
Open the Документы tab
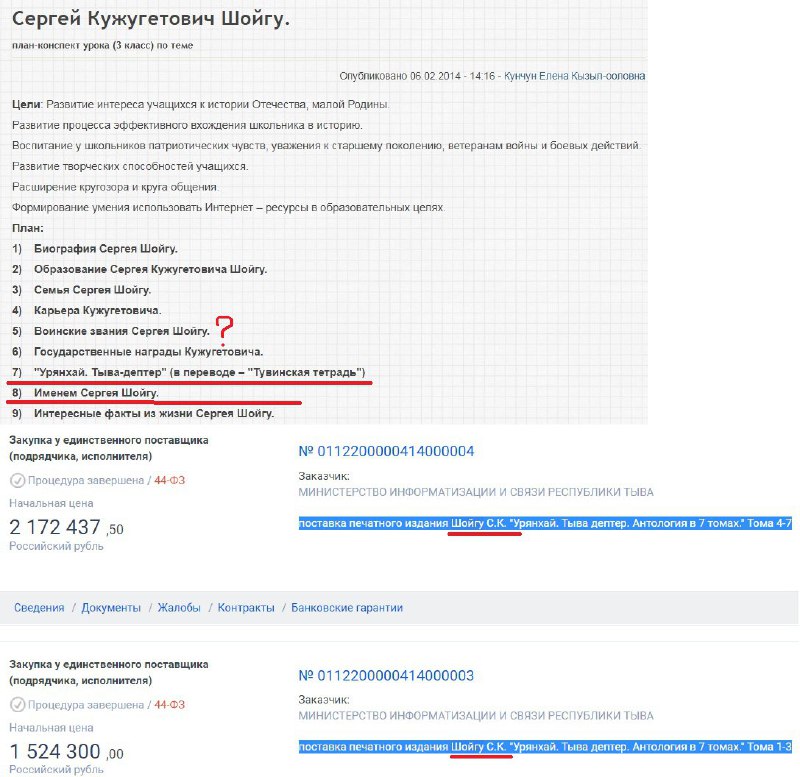tap(111, 608)
